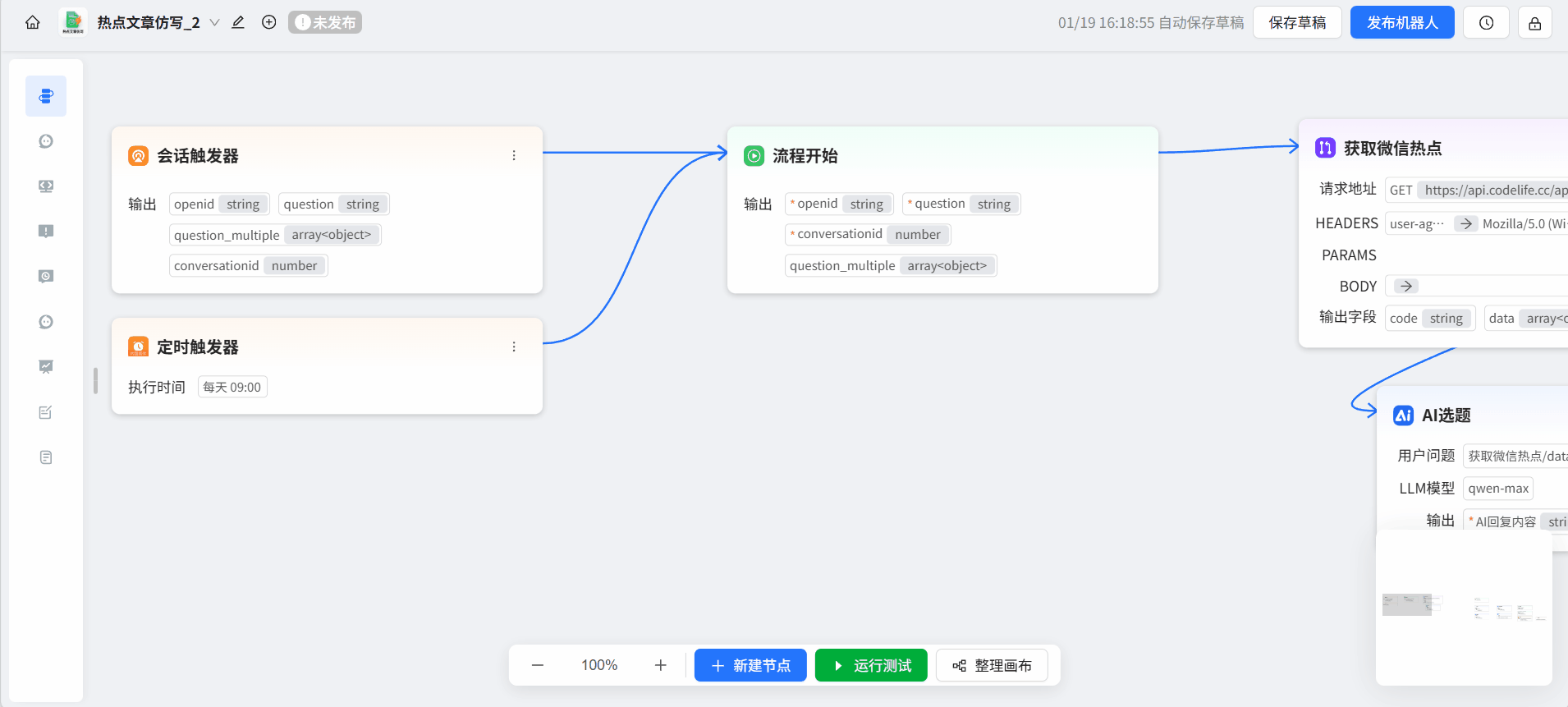Viewport: 1568px width, 707px height.
Task: Click the 发布机器人 button
Action: (1401, 23)
